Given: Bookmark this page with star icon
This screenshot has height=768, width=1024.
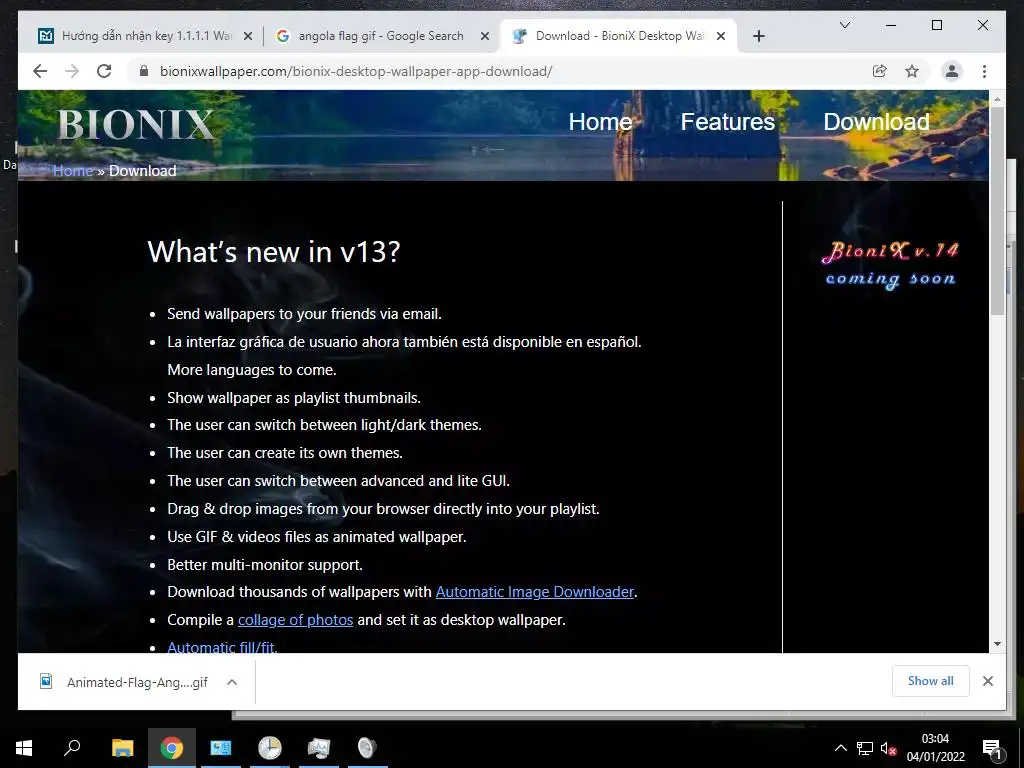Looking at the screenshot, I should click(x=912, y=71).
